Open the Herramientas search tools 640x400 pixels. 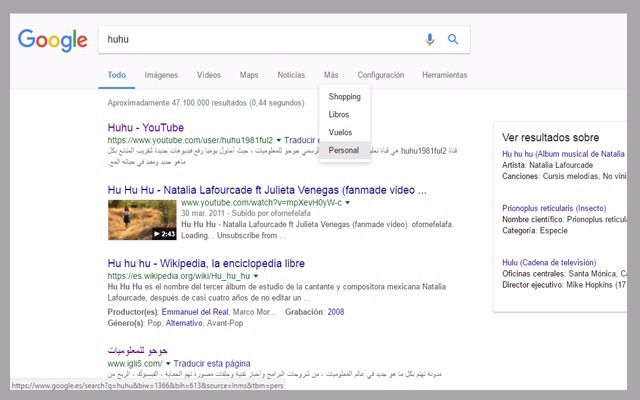[444, 75]
